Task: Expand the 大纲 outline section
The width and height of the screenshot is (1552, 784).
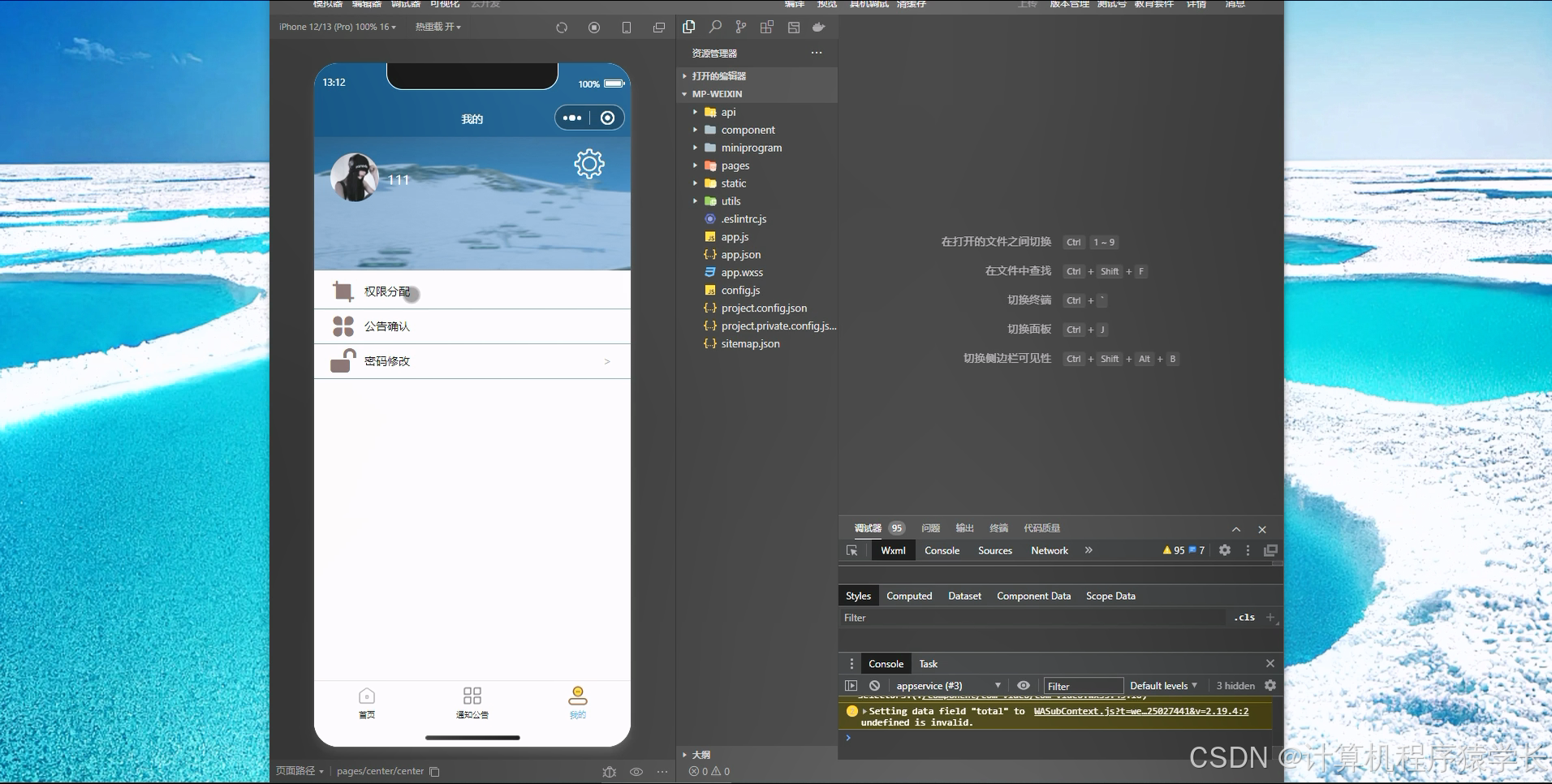Action: [x=757, y=755]
